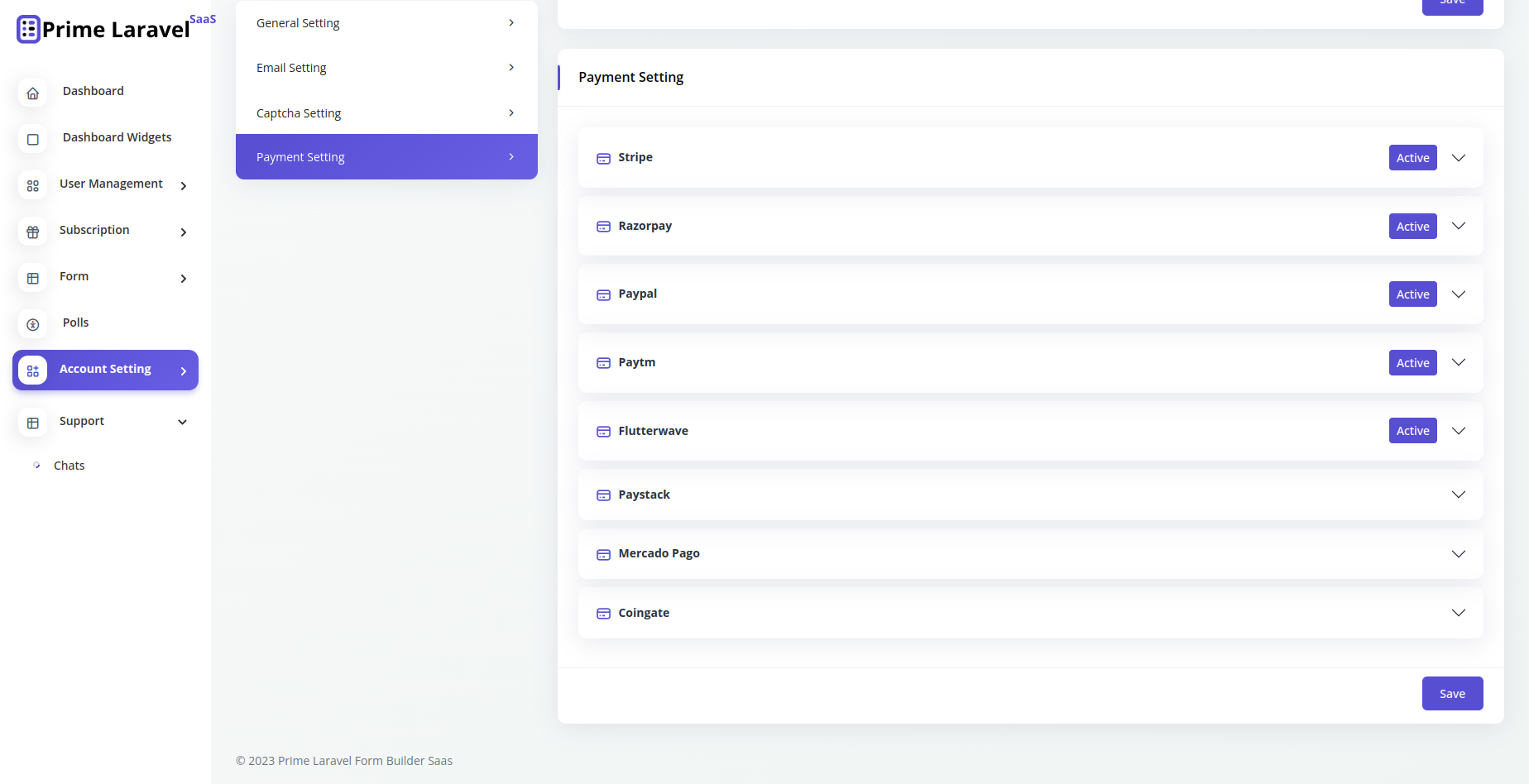Select the Dashboard Widgets icon
The height and width of the screenshot is (784, 1529).
click(32, 139)
